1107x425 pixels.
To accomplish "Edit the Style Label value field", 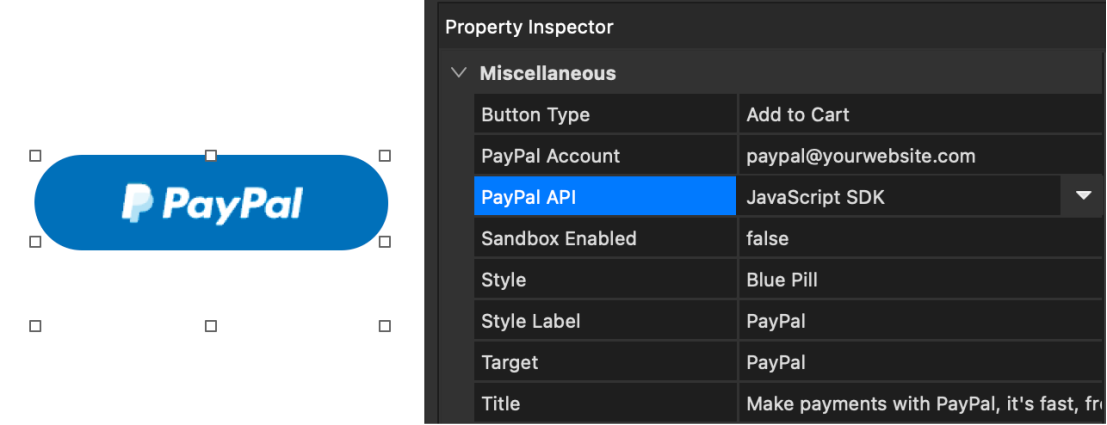I will (x=920, y=321).
